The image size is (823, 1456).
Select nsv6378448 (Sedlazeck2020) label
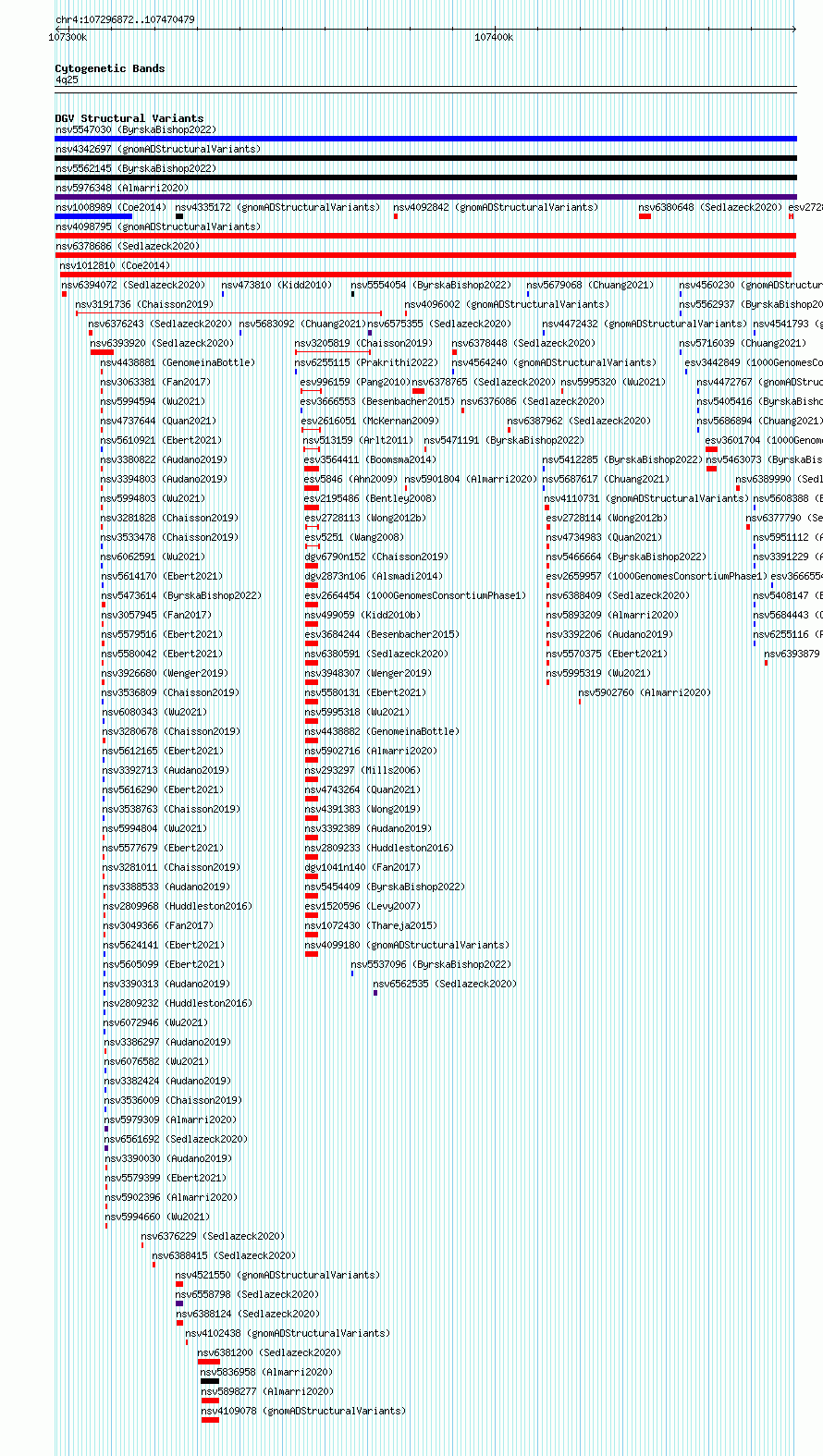pyautogui.click(x=523, y=344)
